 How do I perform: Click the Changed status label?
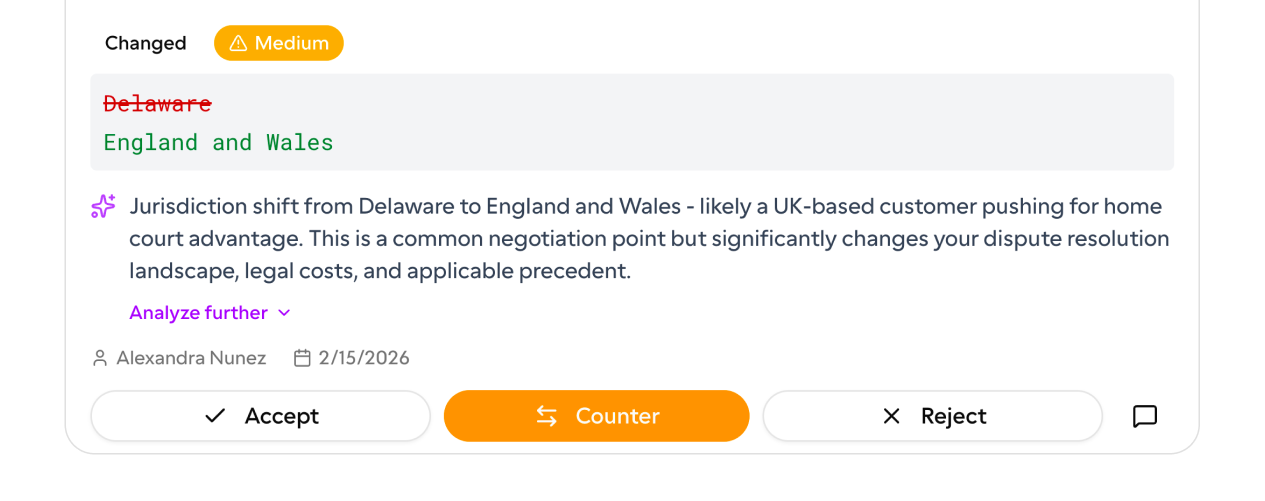(145, 43)
